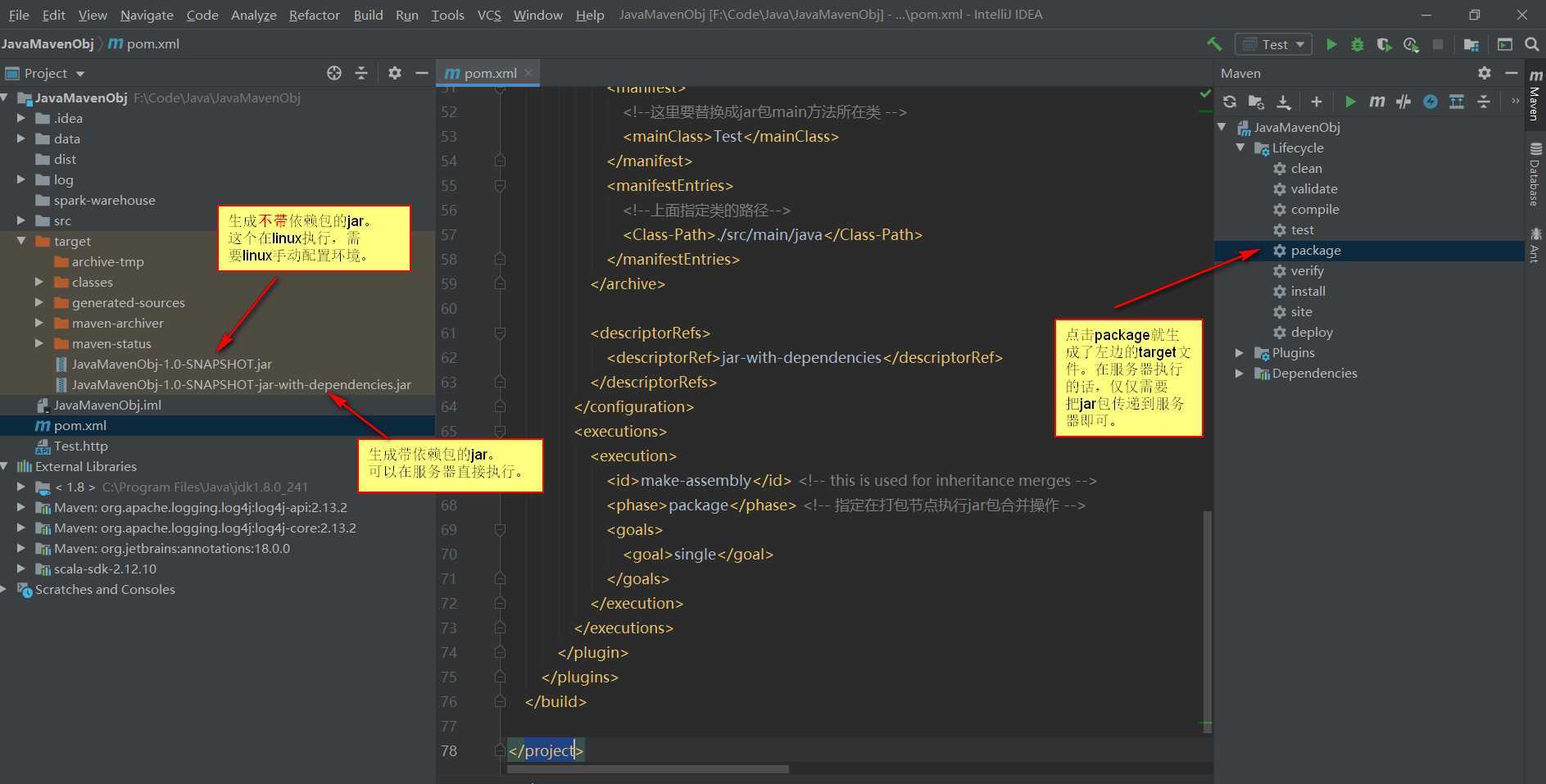
Task: Generate sources and update folders icon
Action: coord(1256,102)
